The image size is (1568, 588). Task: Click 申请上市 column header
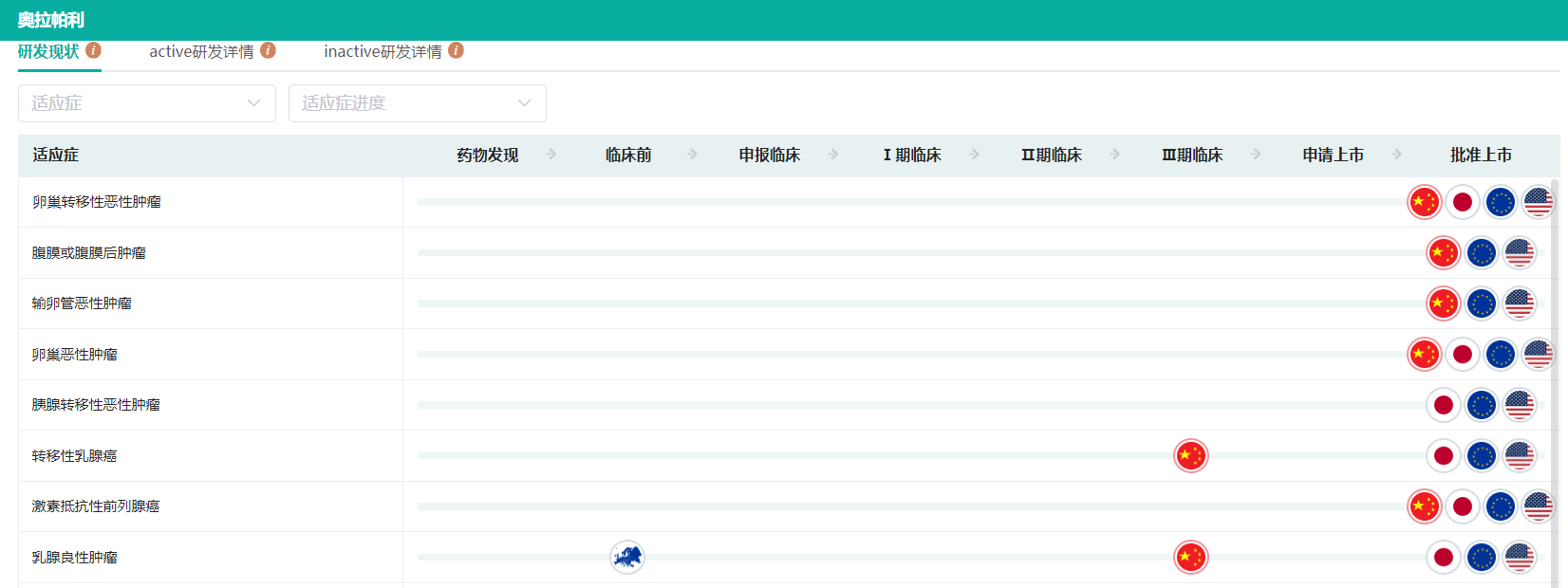point(1334,156)
